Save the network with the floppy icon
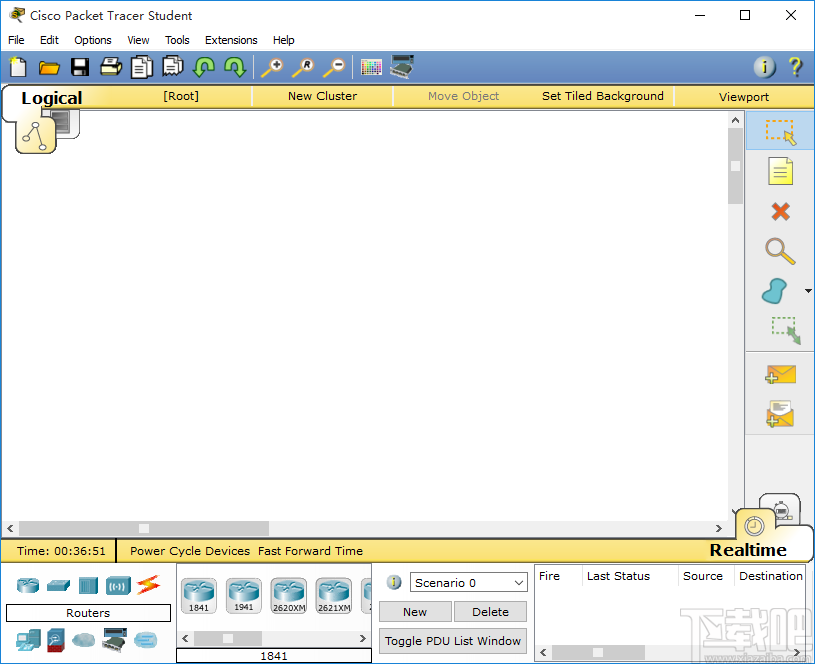The image size is (815, 664). (x=80, y=67)
